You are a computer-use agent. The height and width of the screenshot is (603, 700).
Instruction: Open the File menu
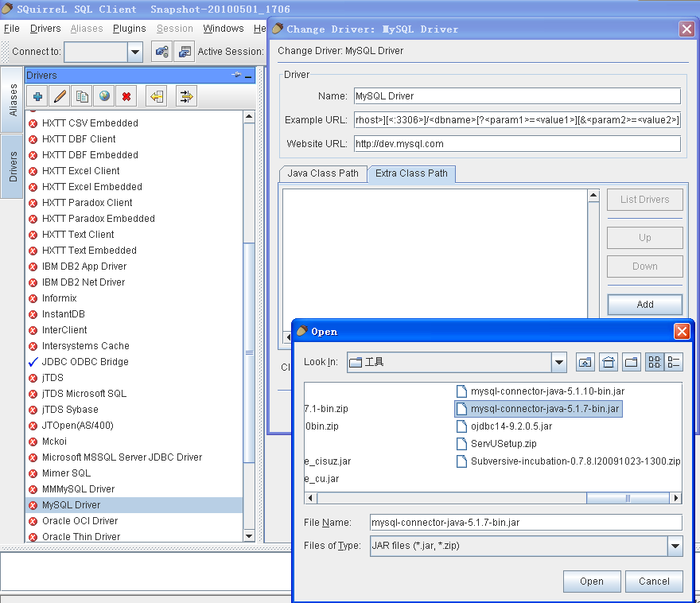[x=12, y=29]
